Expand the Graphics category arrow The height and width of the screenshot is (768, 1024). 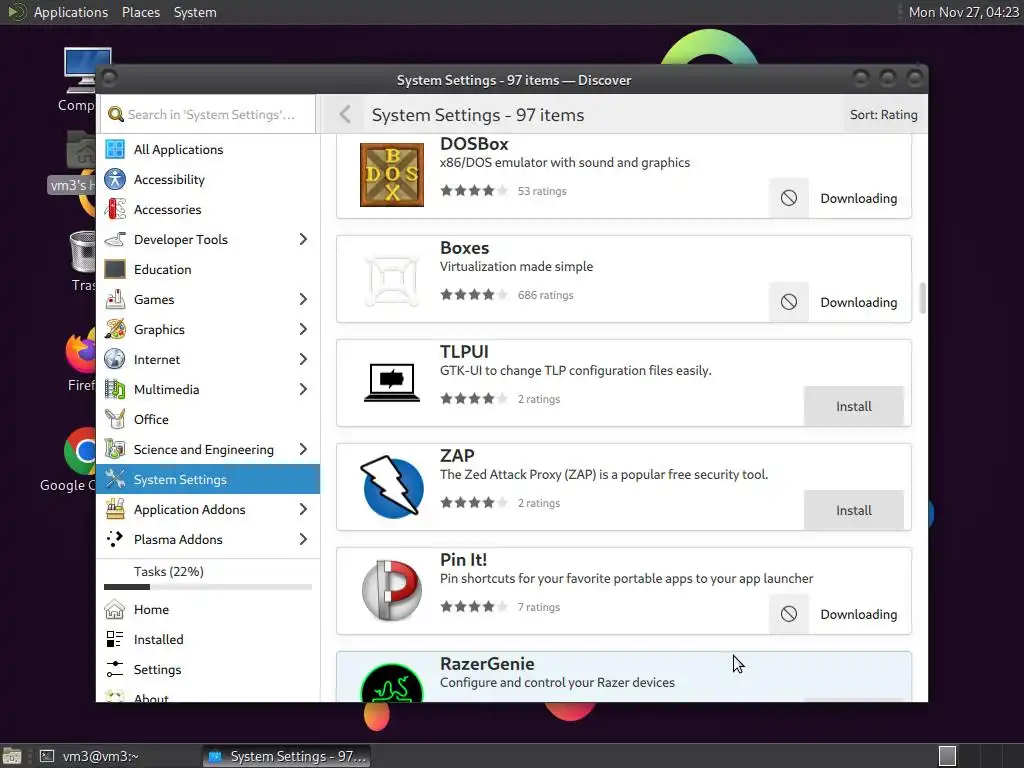(303, 330)
